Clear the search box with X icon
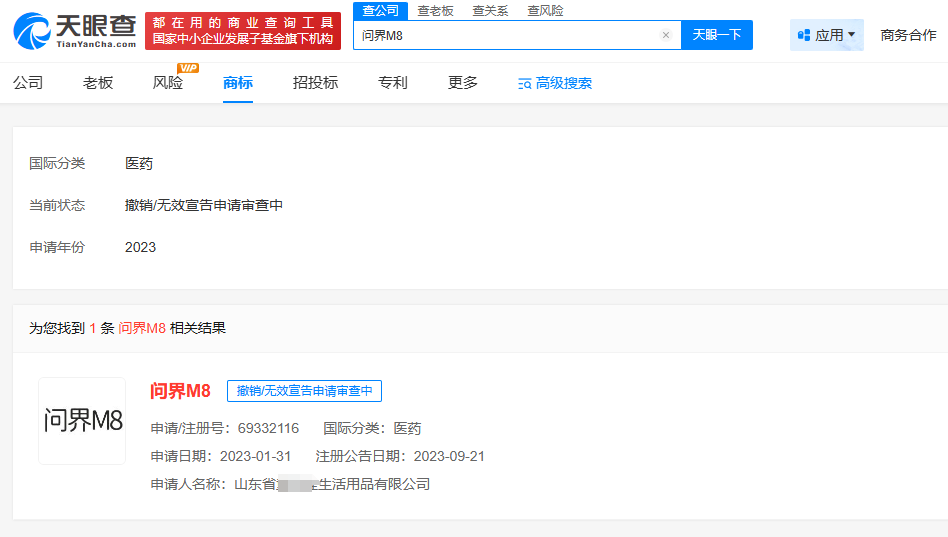The width and height of the screenshot is (948, 537). (666, 35)
